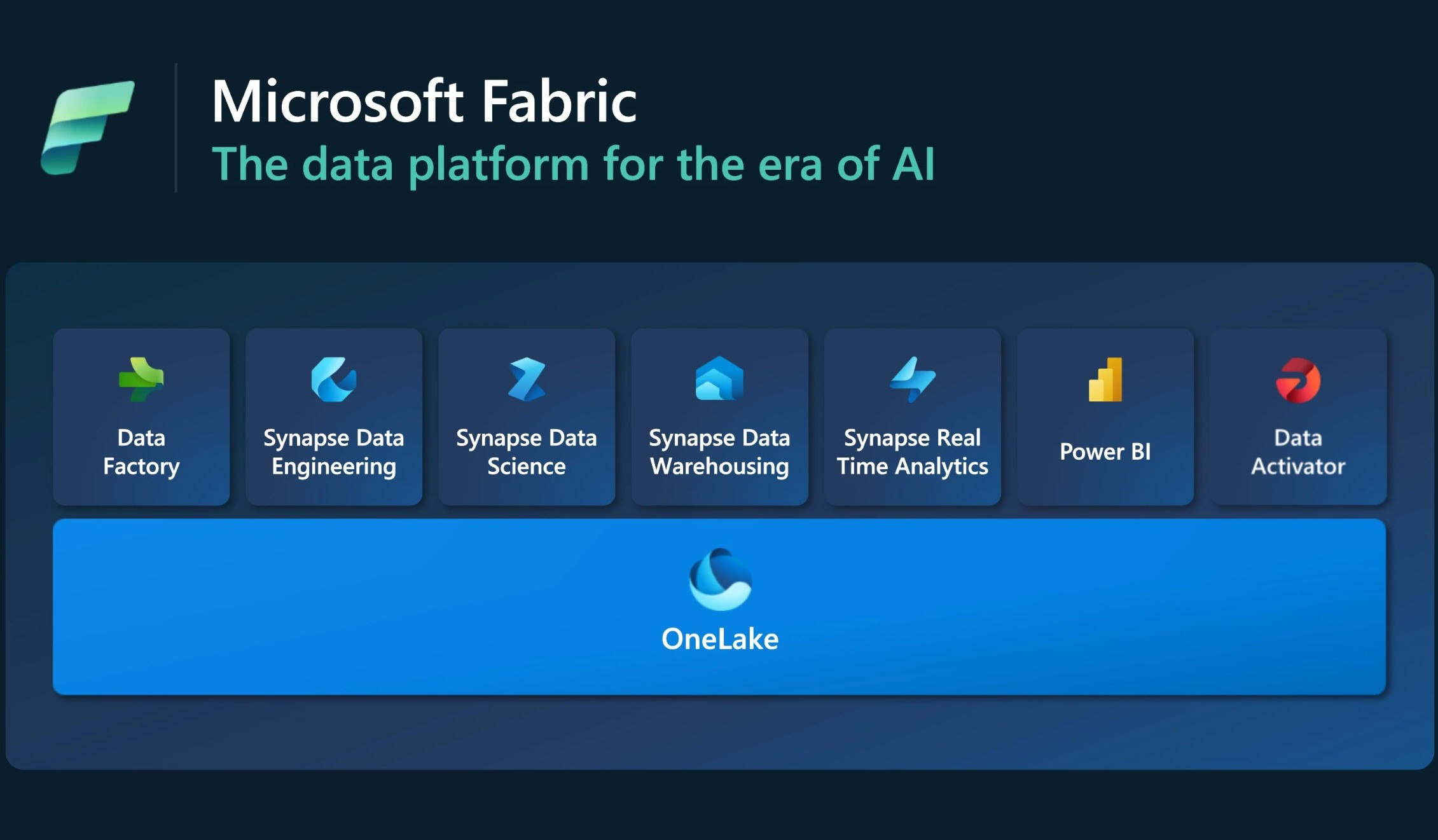Image resolution: width=1438 pixels, height=840 pixels.
Task: Select the Synapse Data Science label
Action: coord(527,452)
